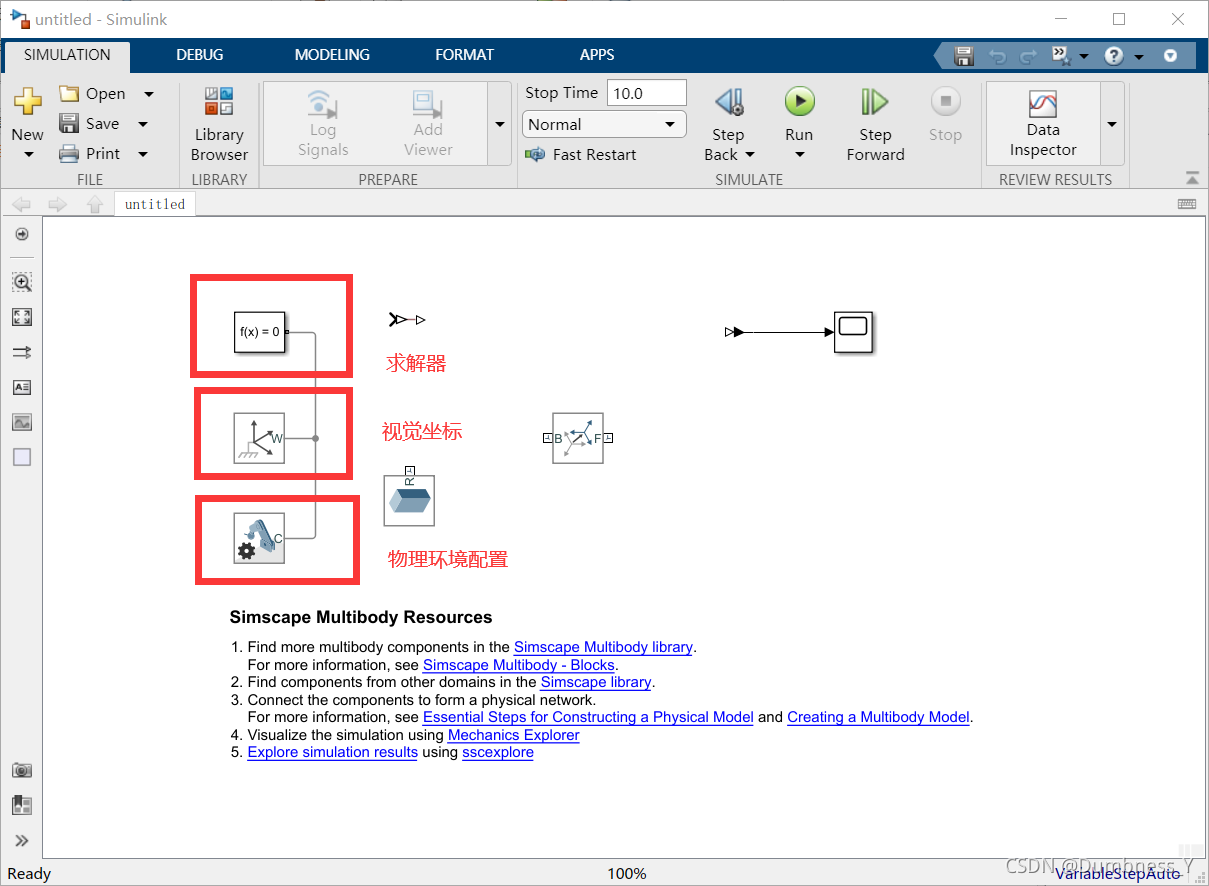Select the Brick Solid block
The image size is (1209, 886).
point(409,500)
